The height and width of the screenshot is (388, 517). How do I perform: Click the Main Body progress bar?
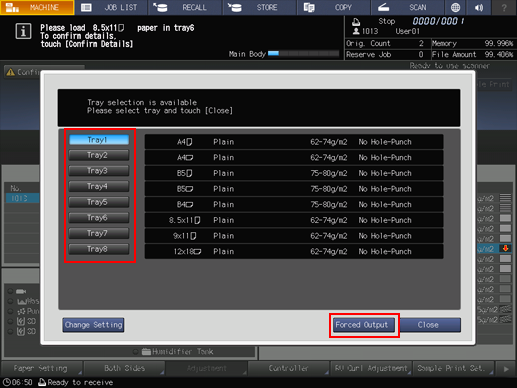click(x=303, y=53)
